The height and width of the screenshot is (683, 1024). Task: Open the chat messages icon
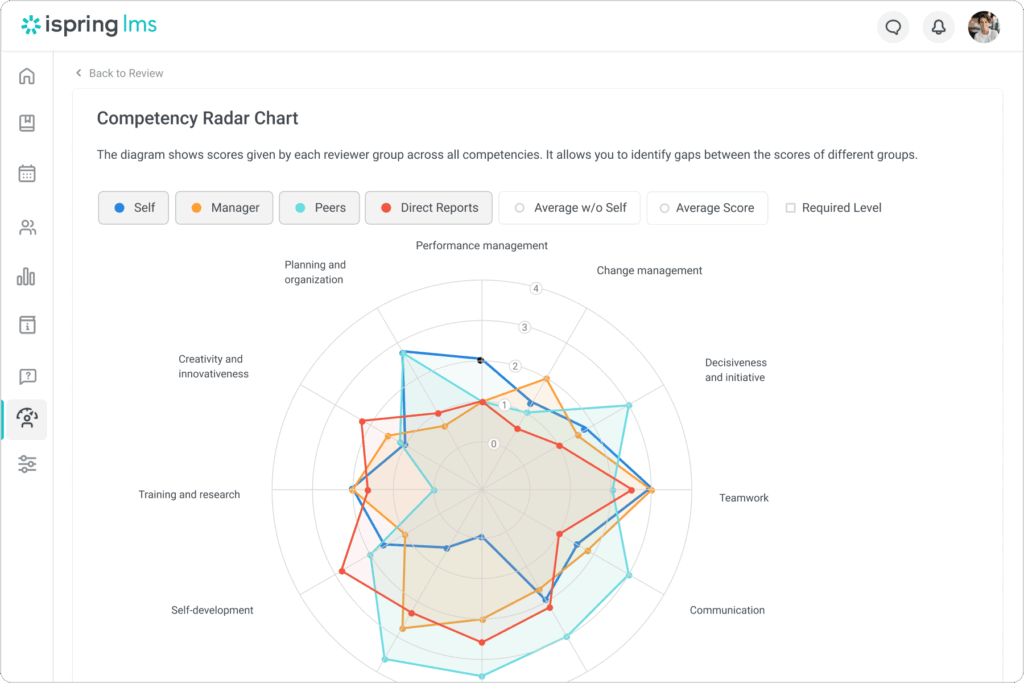893,27
